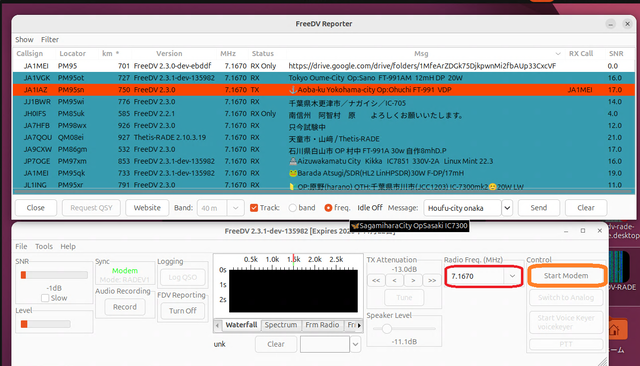Screen dimensions: 640x366
Task: Click the Close button in Reporter
Action: tap(36, 208)
